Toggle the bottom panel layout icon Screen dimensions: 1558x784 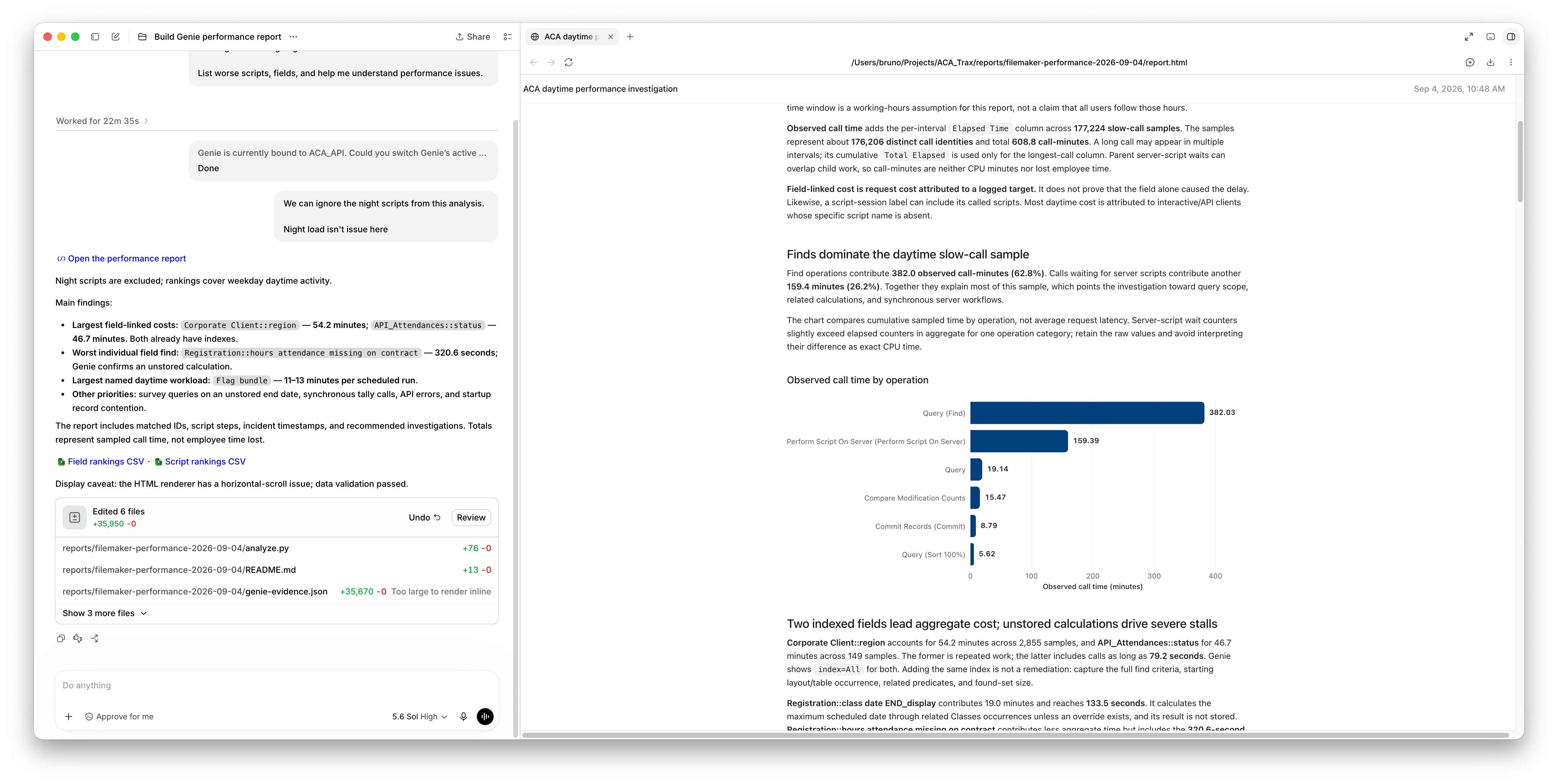click(x=1490, y=37)
